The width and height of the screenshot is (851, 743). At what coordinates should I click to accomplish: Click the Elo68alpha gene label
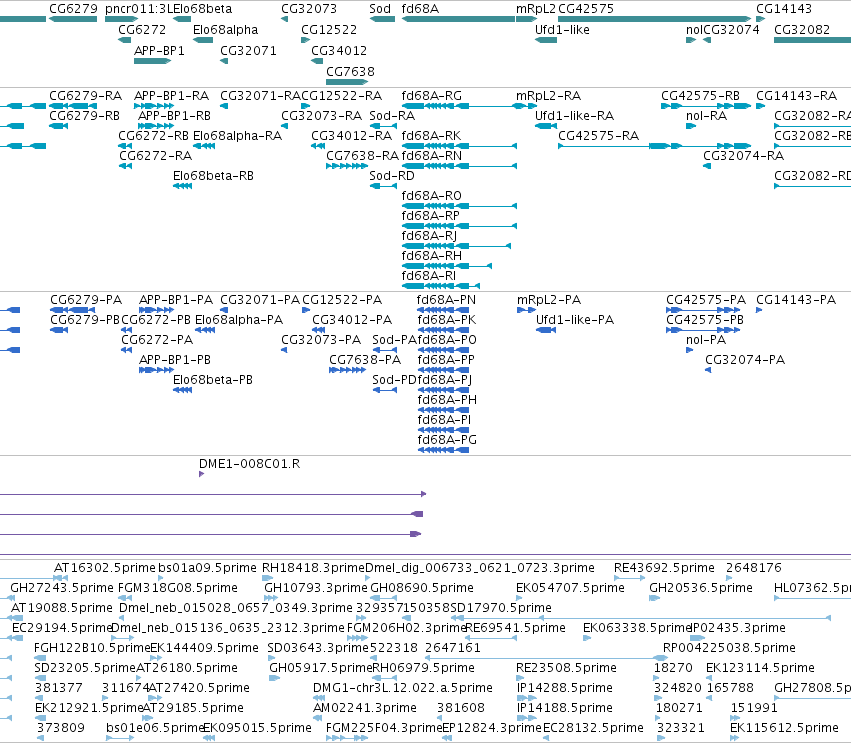tap(225, 30)
